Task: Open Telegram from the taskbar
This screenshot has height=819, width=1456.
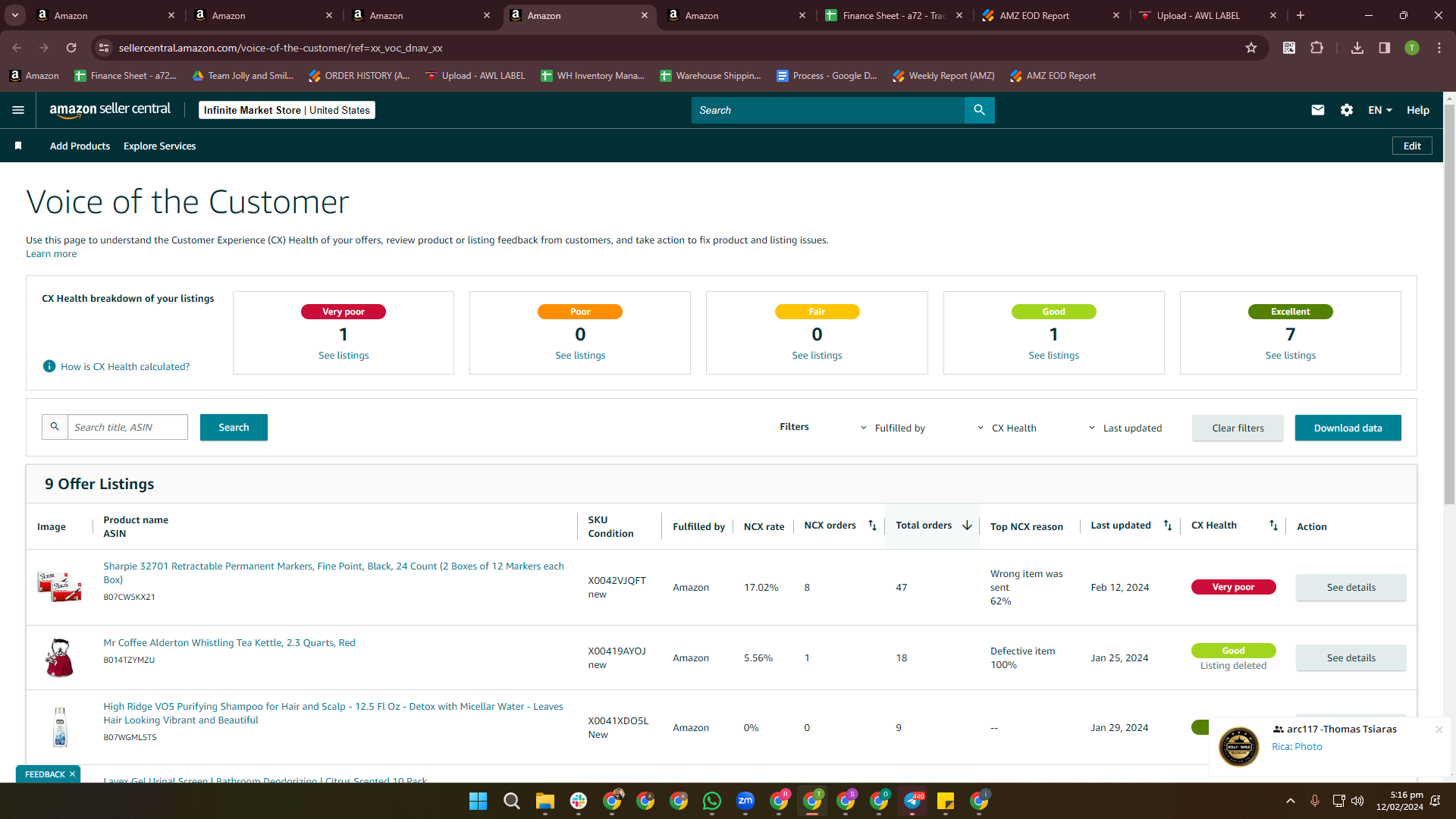Action: tap(913, 801)
